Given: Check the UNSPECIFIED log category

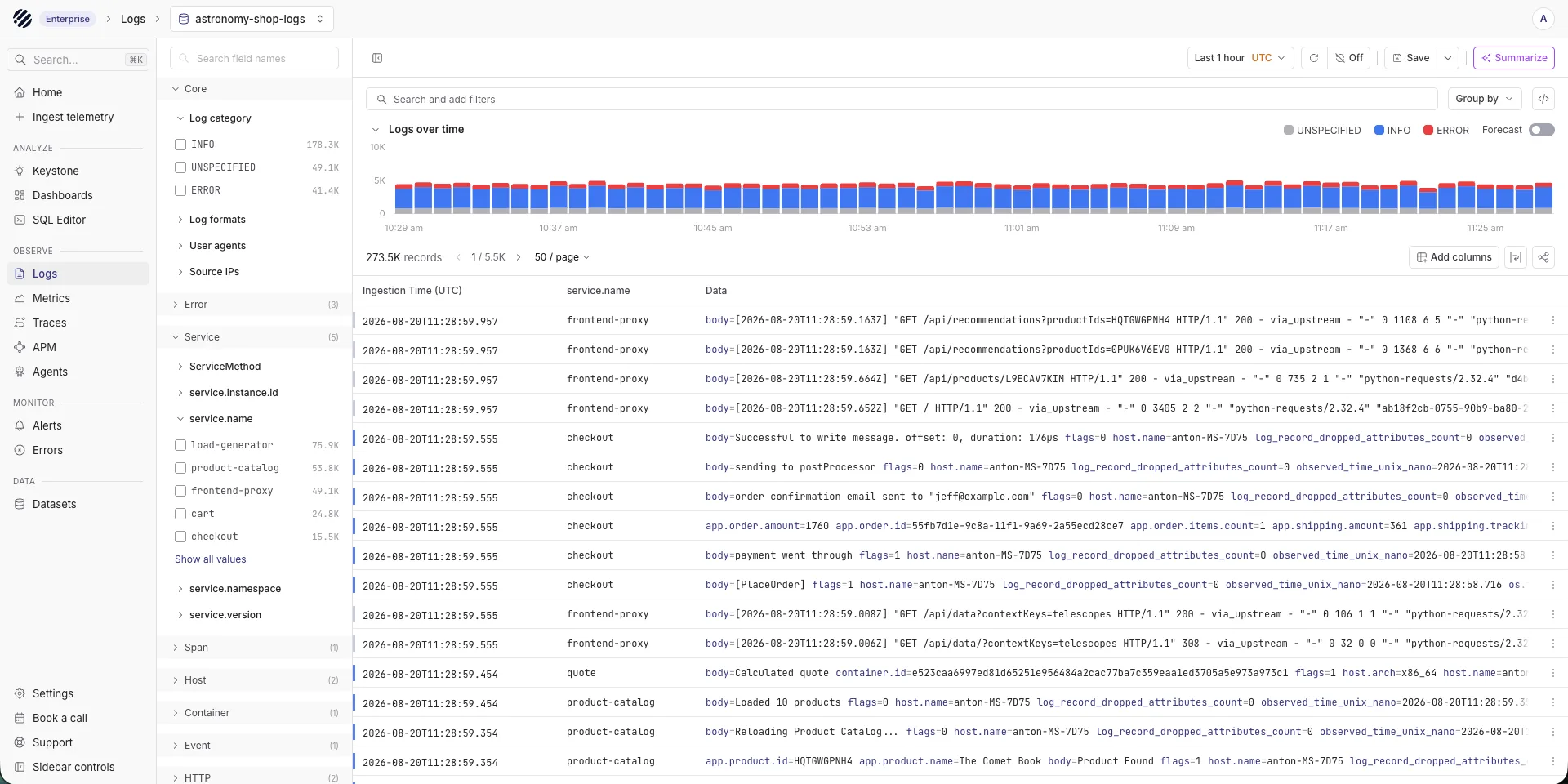Looking at the screenshot, I should [180, 167].
